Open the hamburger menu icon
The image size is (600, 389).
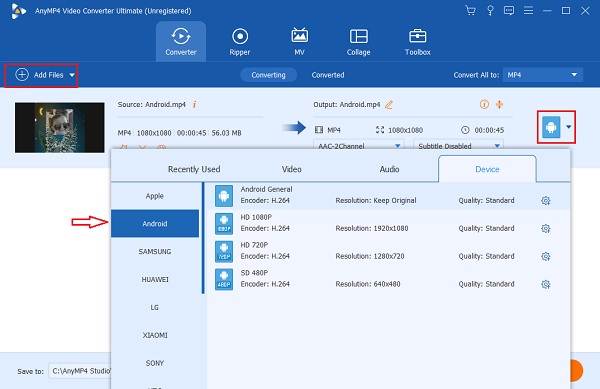pos(528,10)
